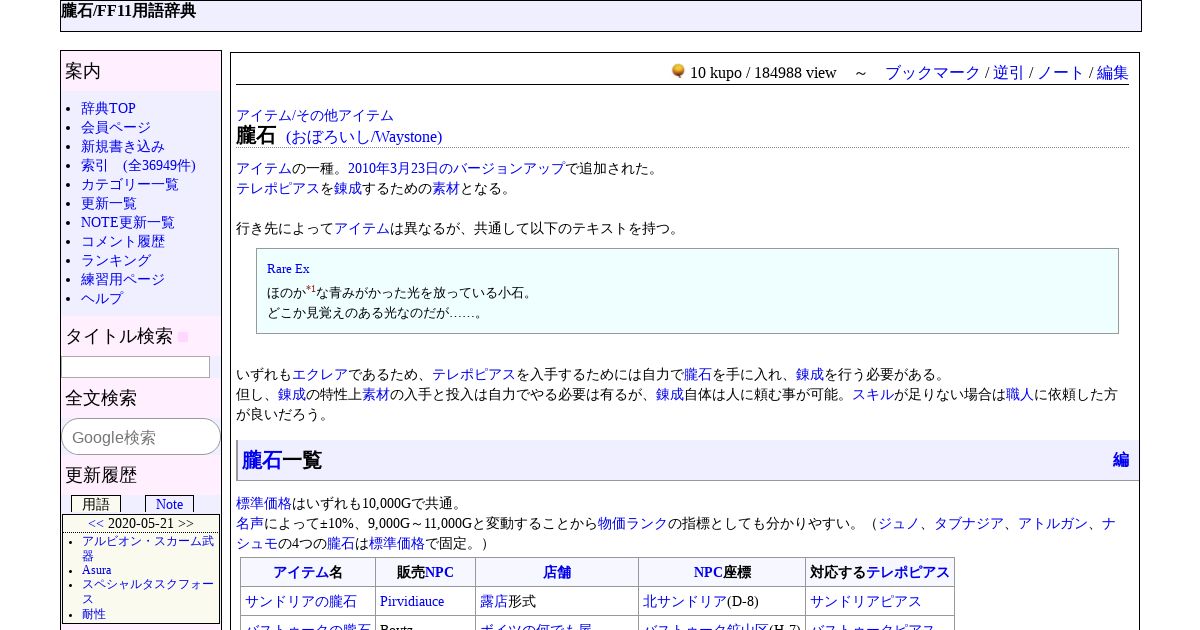This screenshot has width=1200, height=630.
Task: Open ランキング in the sidebar
Action: [116, 261]
